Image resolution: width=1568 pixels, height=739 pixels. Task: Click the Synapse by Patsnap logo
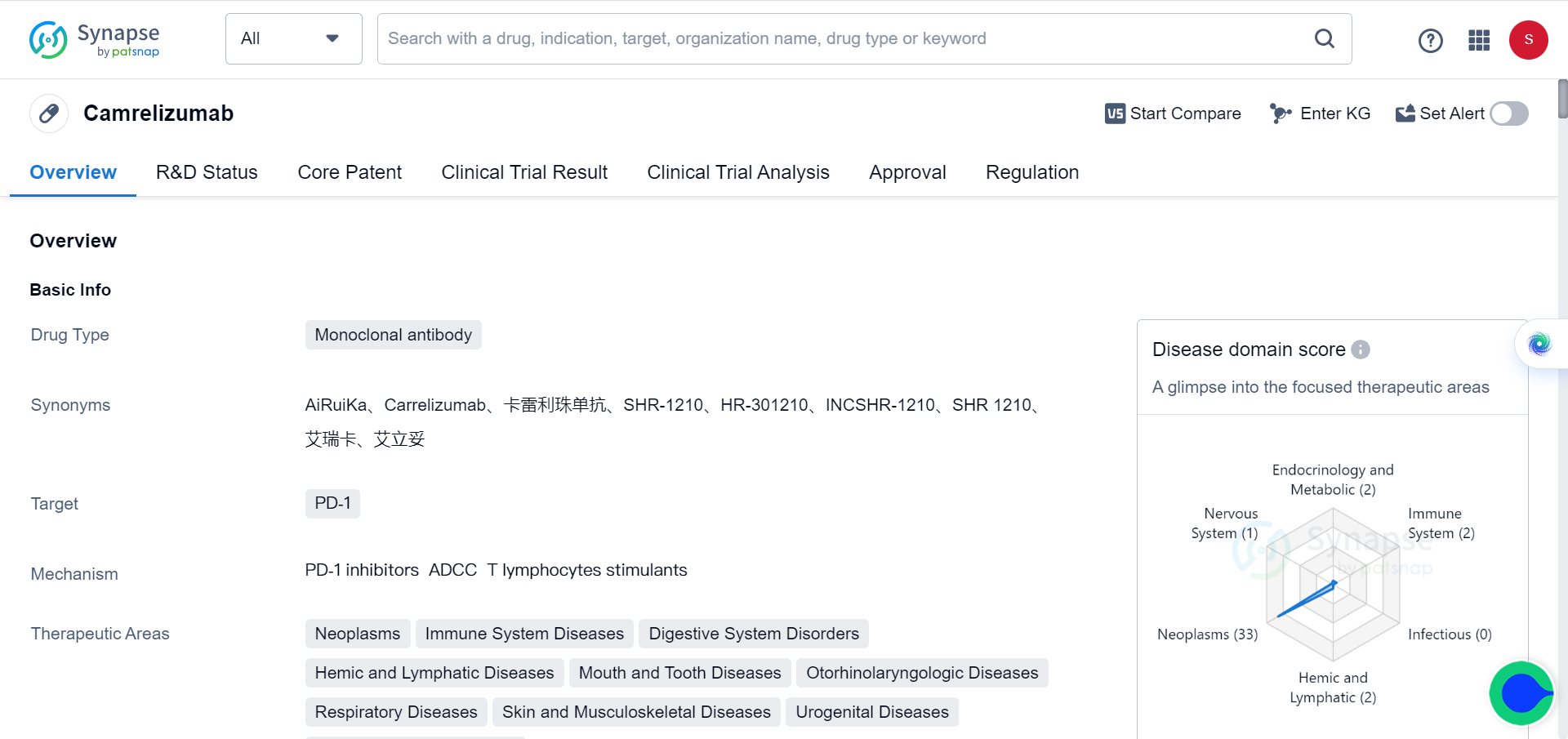click(94, 40)
